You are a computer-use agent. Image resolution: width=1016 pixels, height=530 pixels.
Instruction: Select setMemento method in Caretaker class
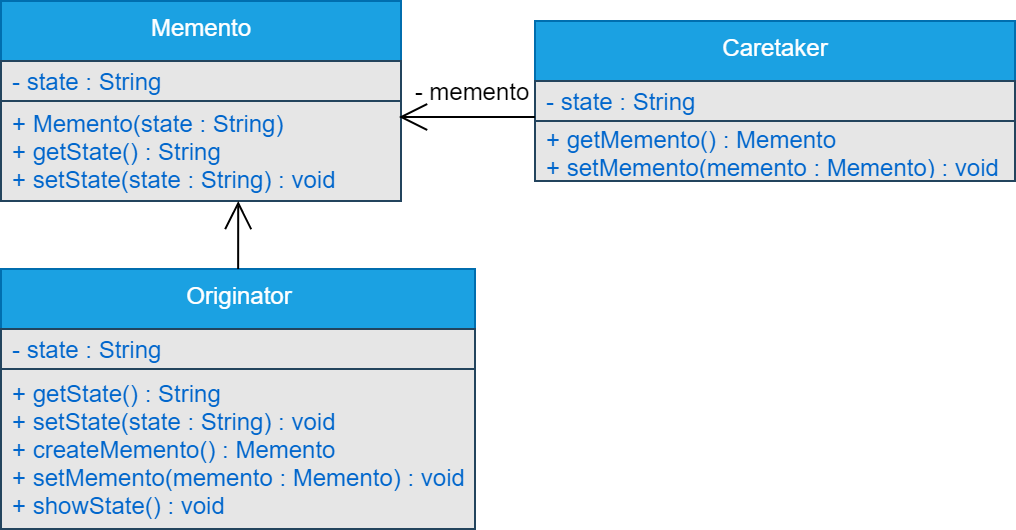coord(772,167)
